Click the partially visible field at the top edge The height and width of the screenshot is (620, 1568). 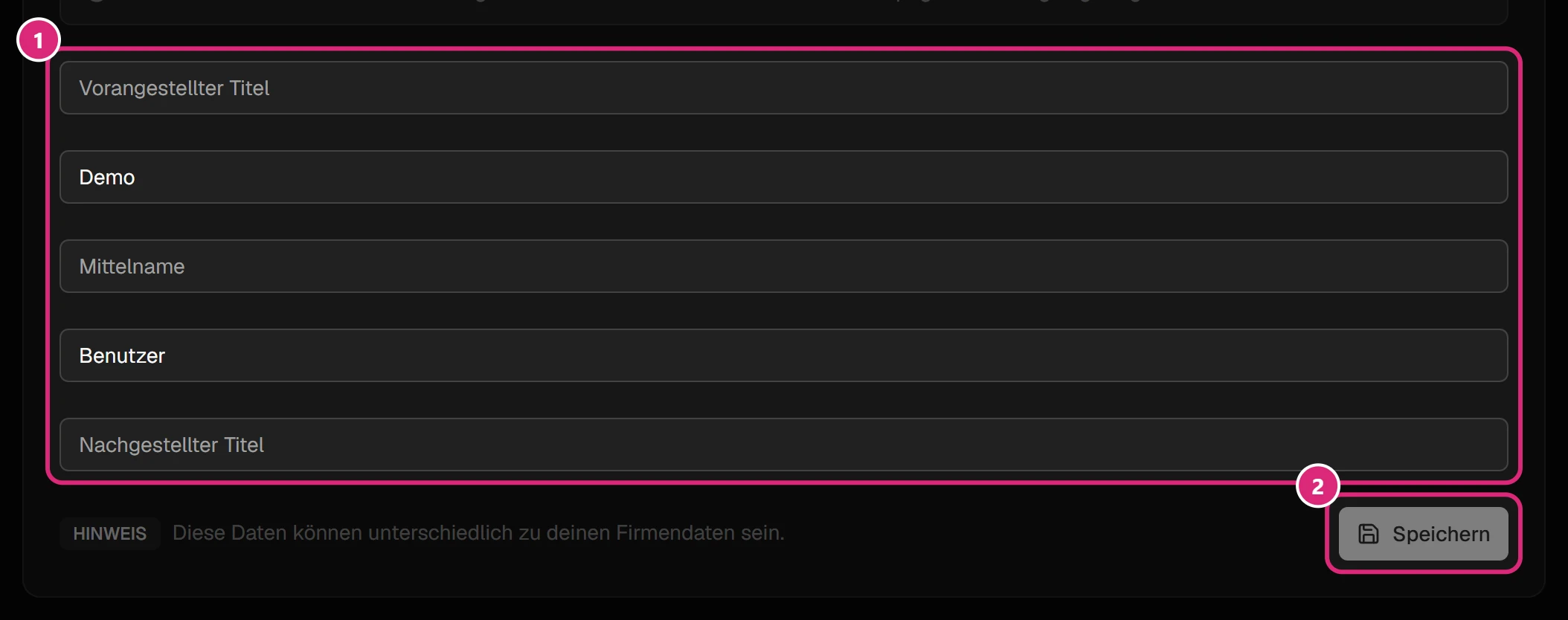pos(784,12)
